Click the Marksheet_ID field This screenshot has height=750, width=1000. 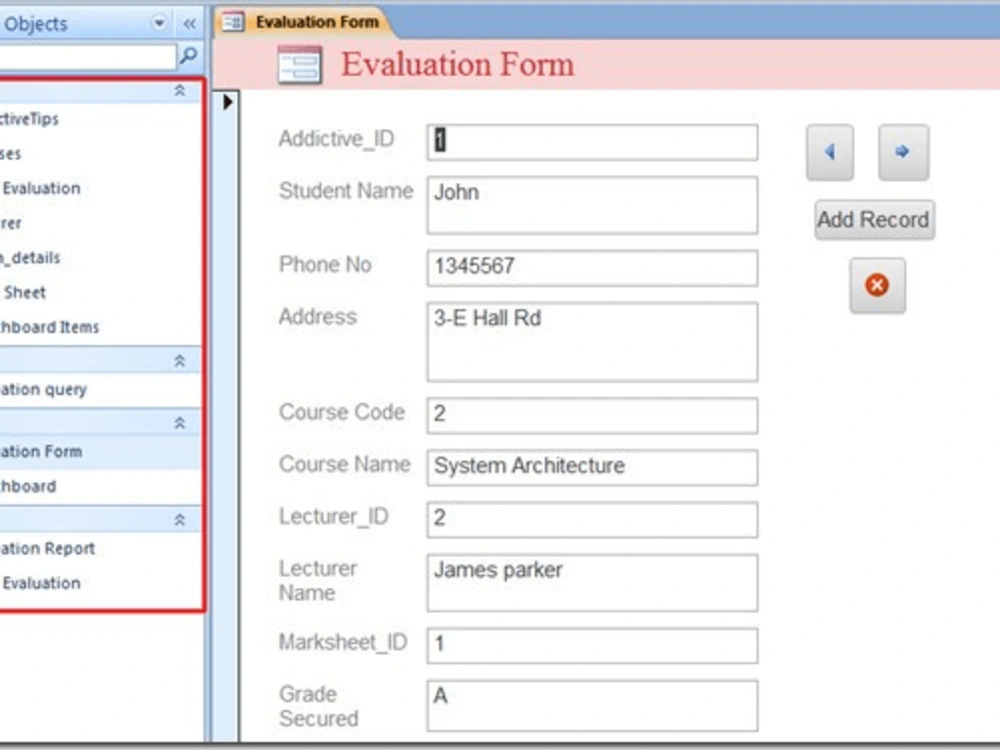click(x=592, y=645)
